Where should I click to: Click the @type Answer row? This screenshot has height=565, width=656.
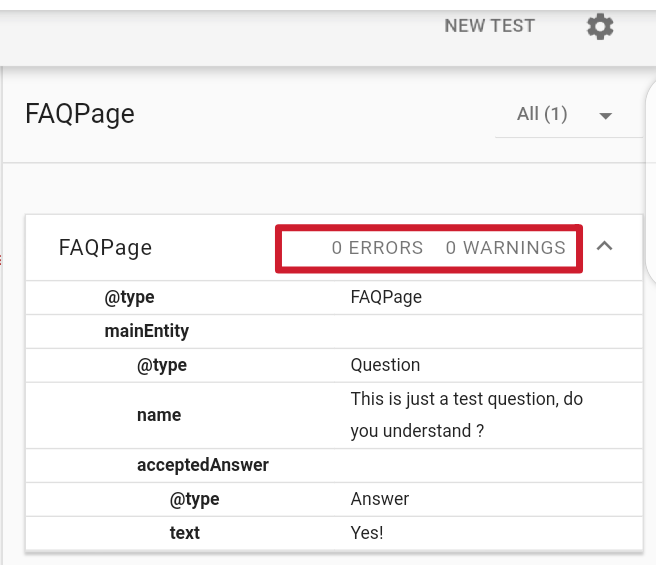coord(334,499)
